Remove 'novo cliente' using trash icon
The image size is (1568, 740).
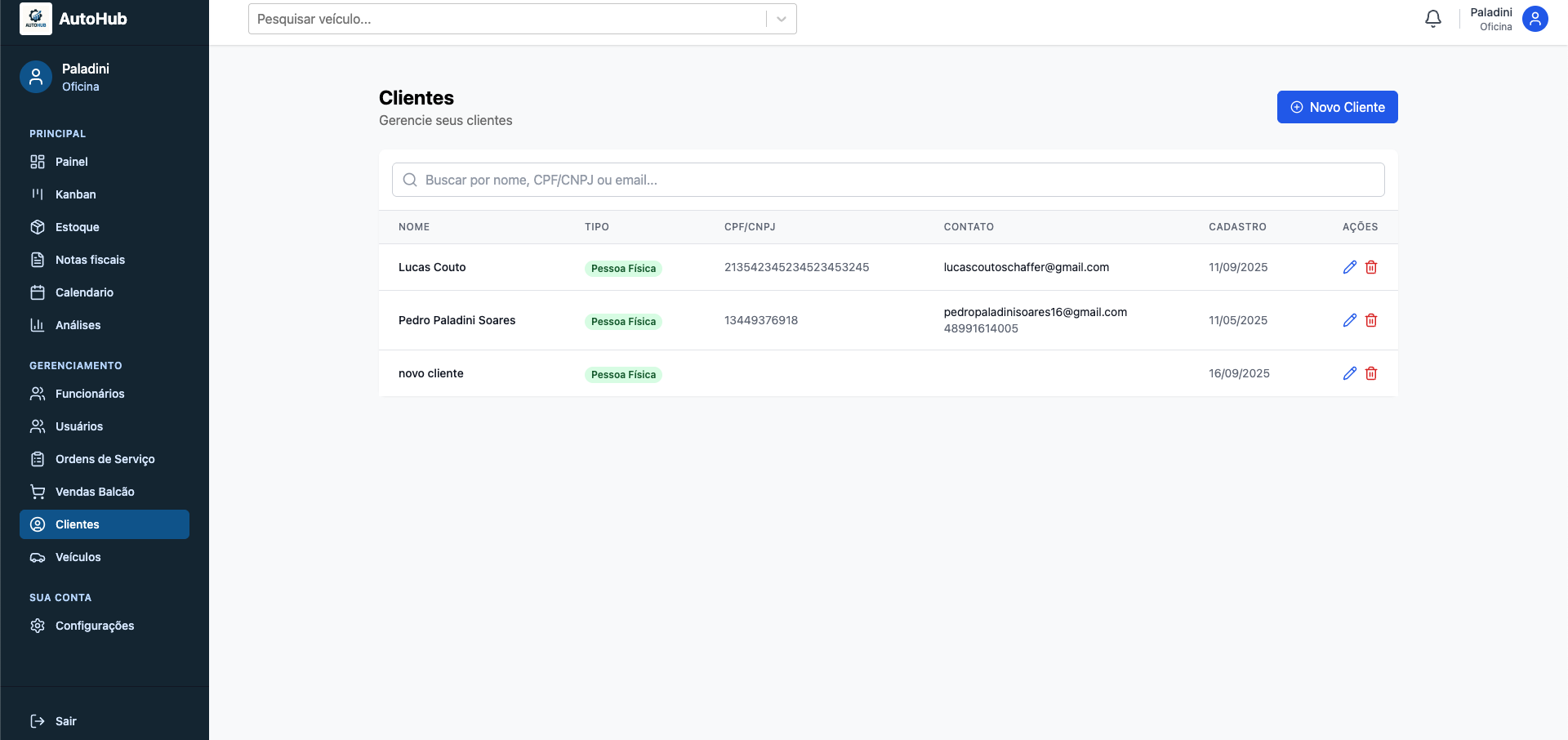click(x=1371, y=373)
